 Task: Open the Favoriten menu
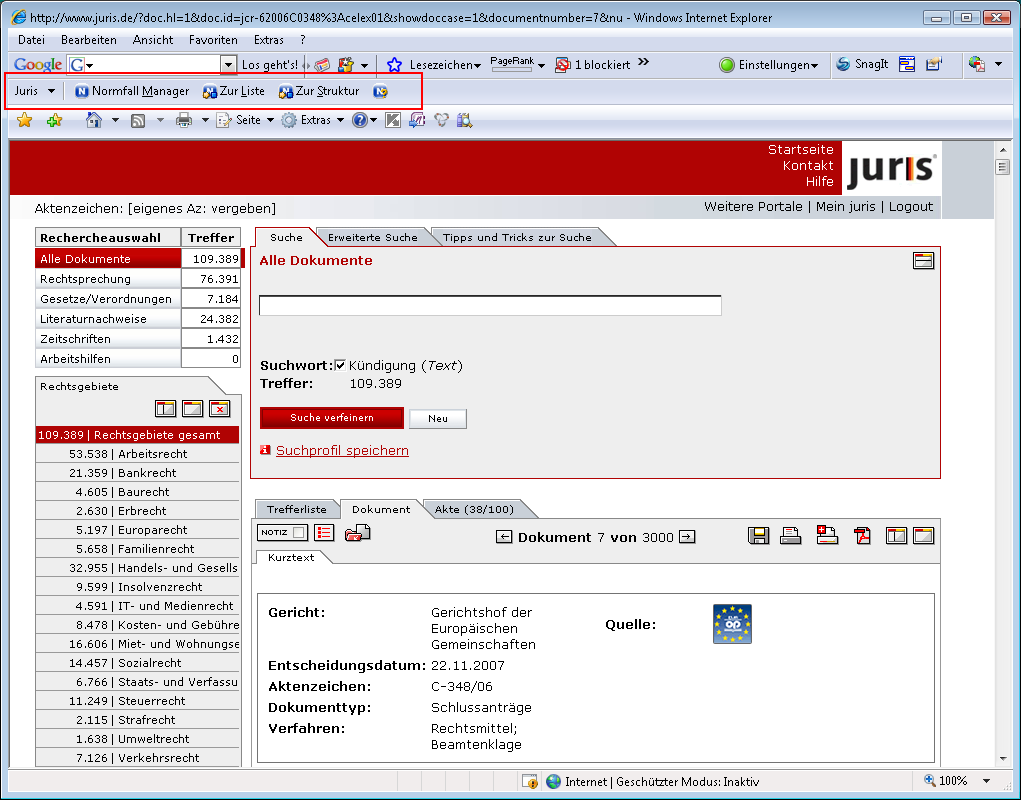coord(213,40)
